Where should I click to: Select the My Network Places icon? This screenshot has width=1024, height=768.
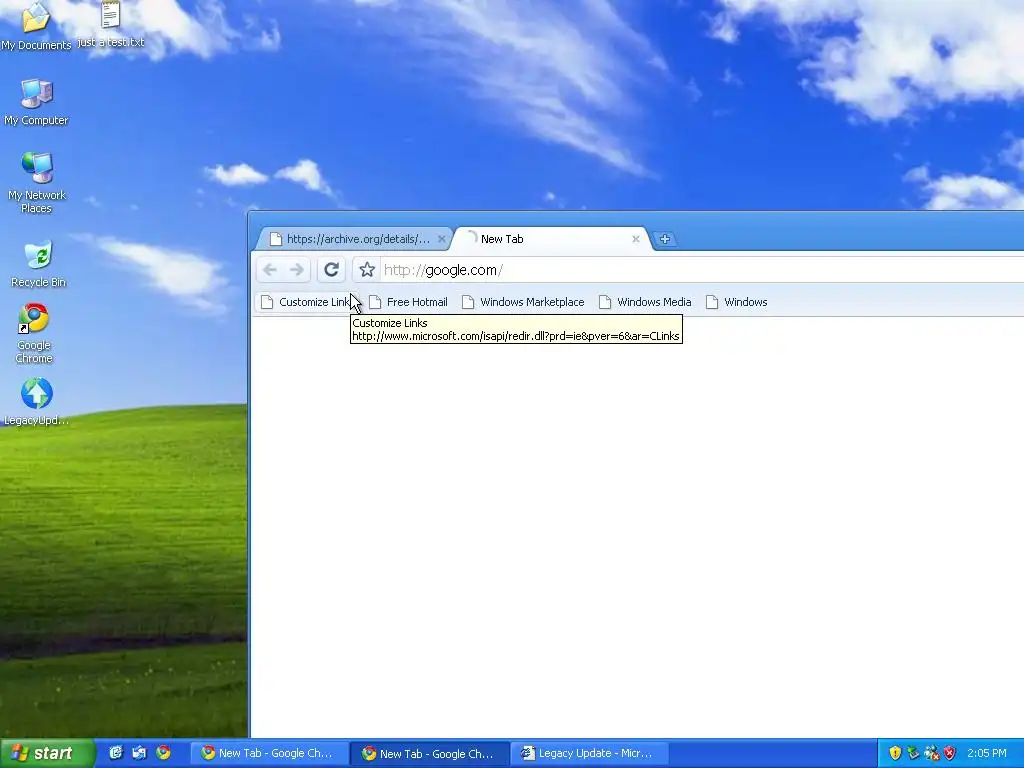[37, 183]
